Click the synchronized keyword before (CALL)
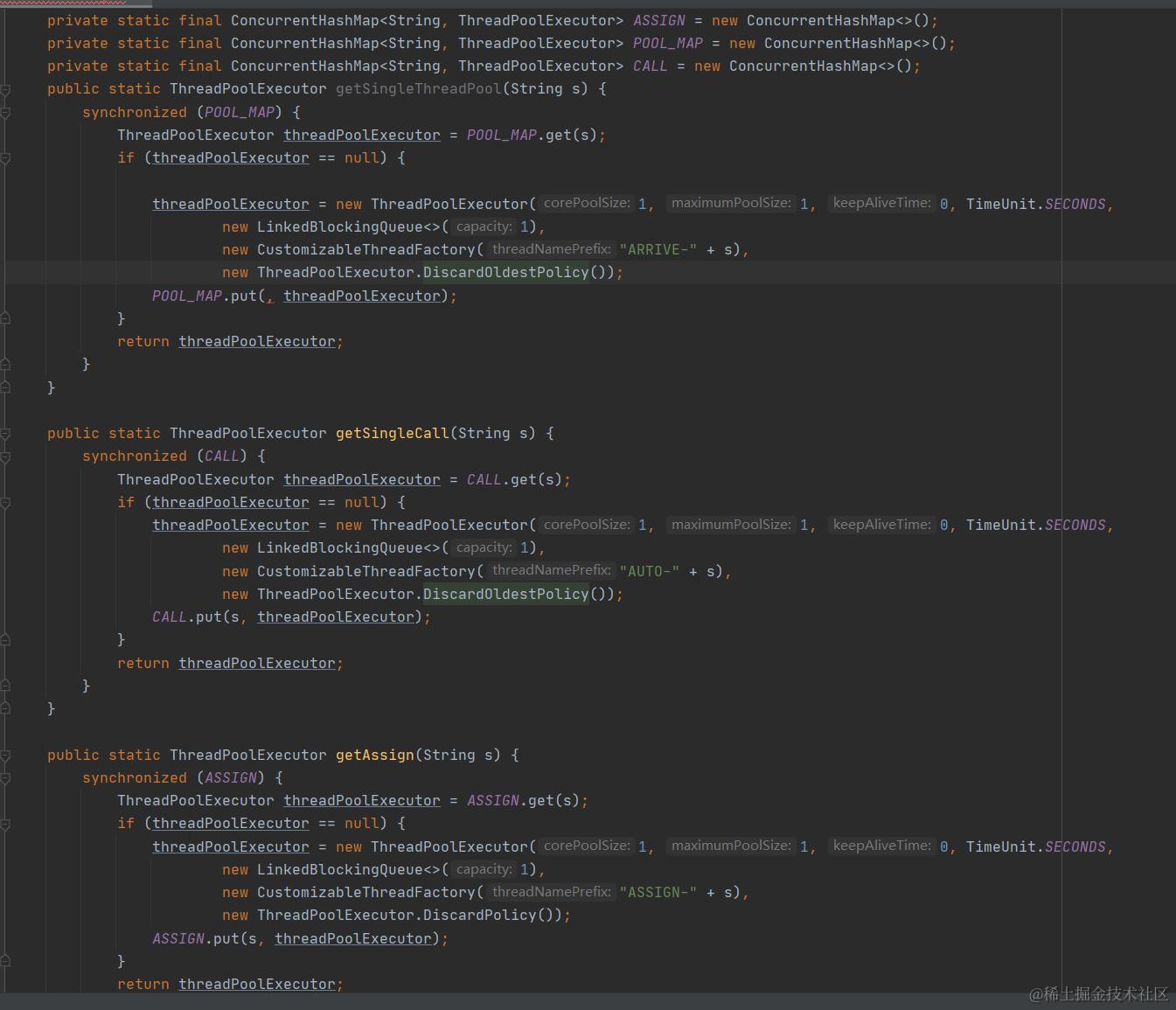This screenshot has width=1176, height=1010. pyautogui.click(x=135, y=456)
